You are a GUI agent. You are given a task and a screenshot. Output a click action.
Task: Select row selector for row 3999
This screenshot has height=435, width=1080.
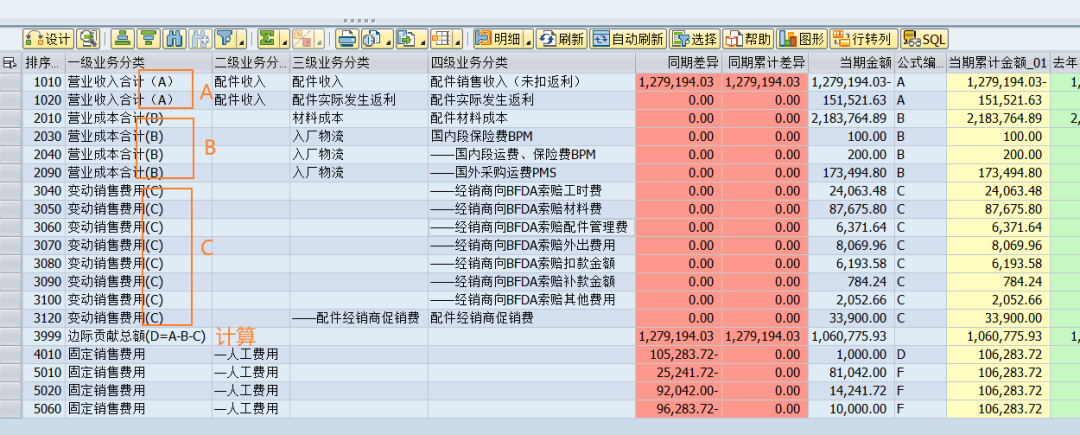10,337
